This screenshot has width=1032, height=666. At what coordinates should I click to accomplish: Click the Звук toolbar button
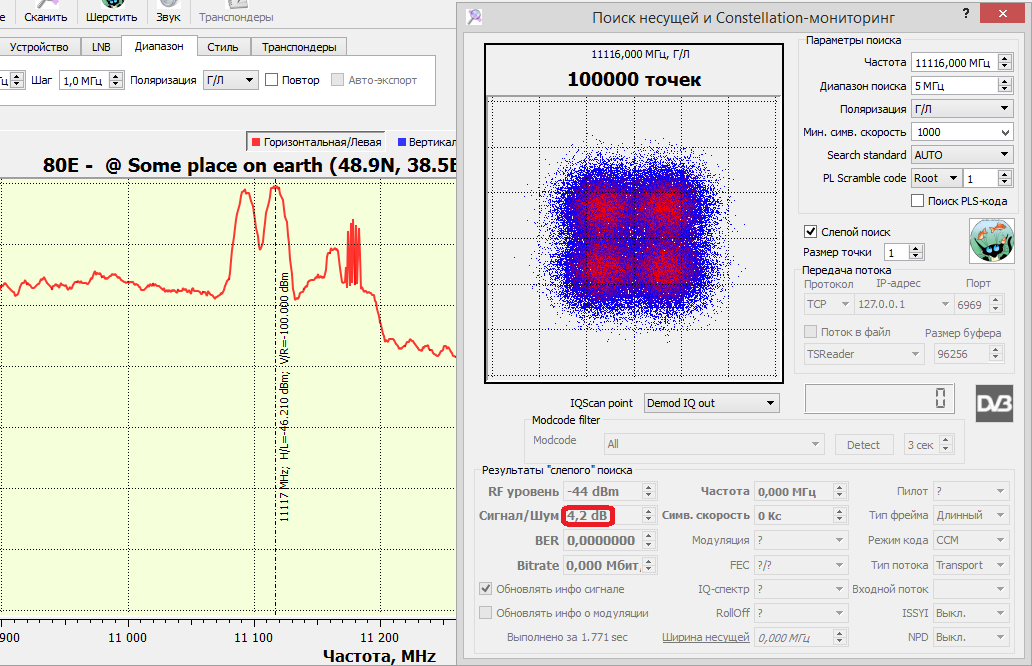[168, 12]
